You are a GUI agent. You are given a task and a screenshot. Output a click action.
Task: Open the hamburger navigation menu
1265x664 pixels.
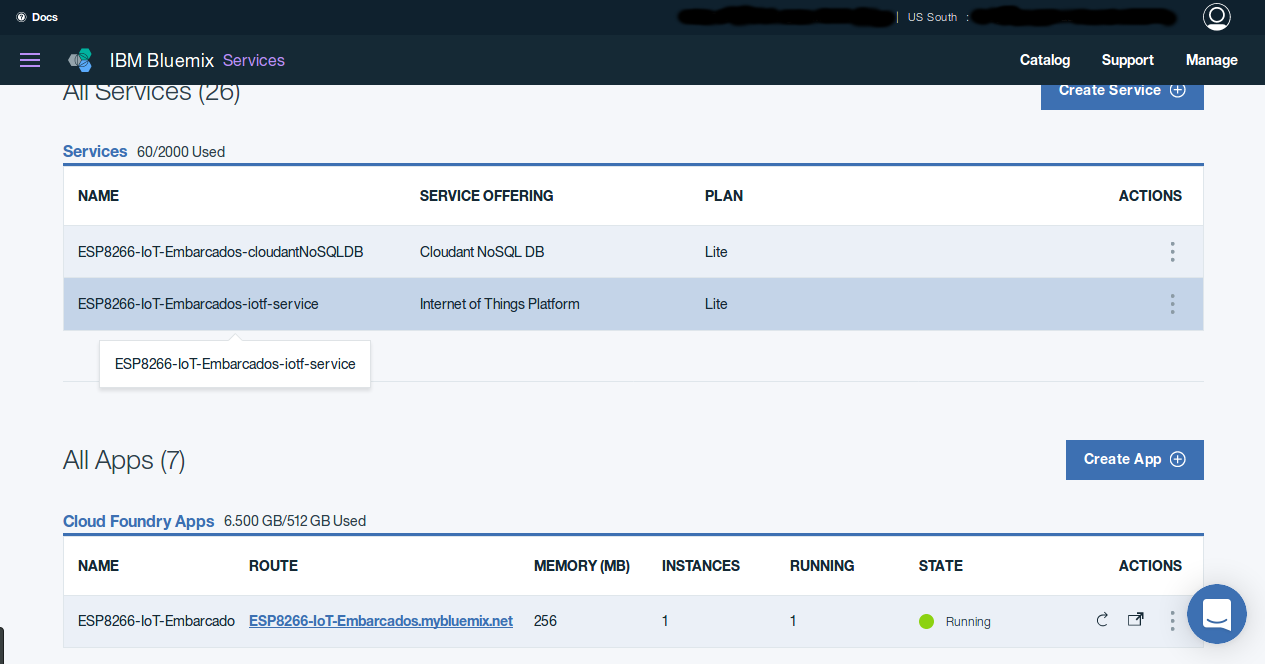[x=30, y=60]
